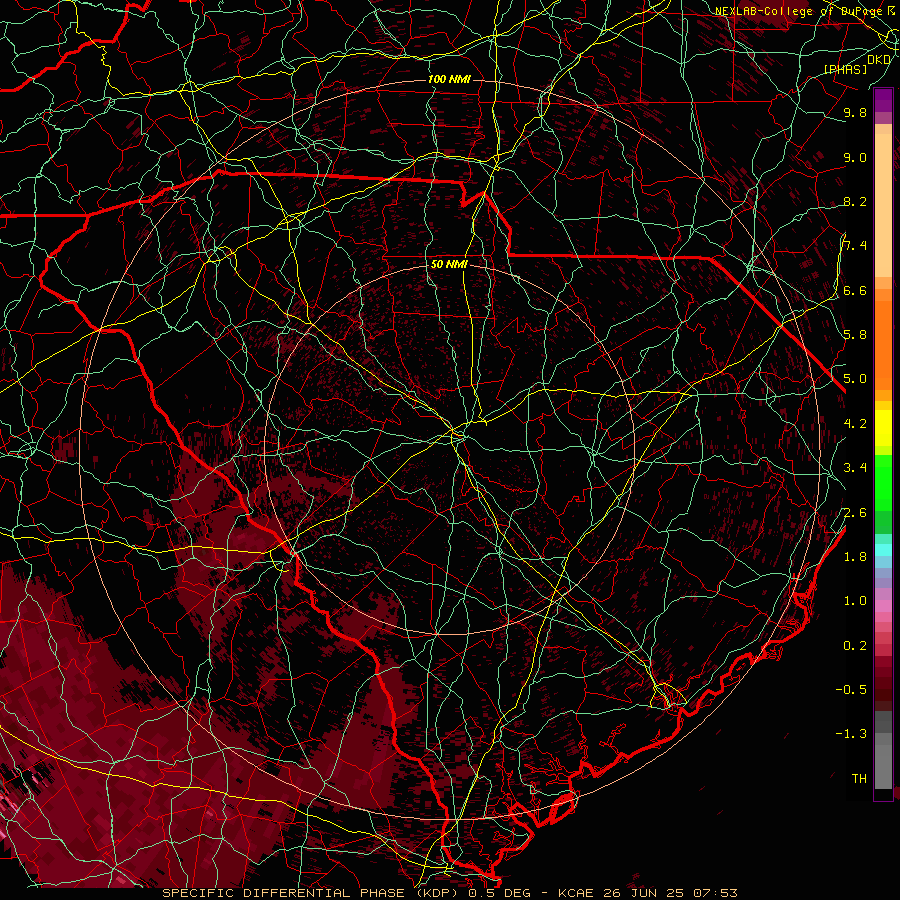This screenshot has height=900, width=900.
Task: Click the 5.0 legend value
Action: click(x=855, y=379)
